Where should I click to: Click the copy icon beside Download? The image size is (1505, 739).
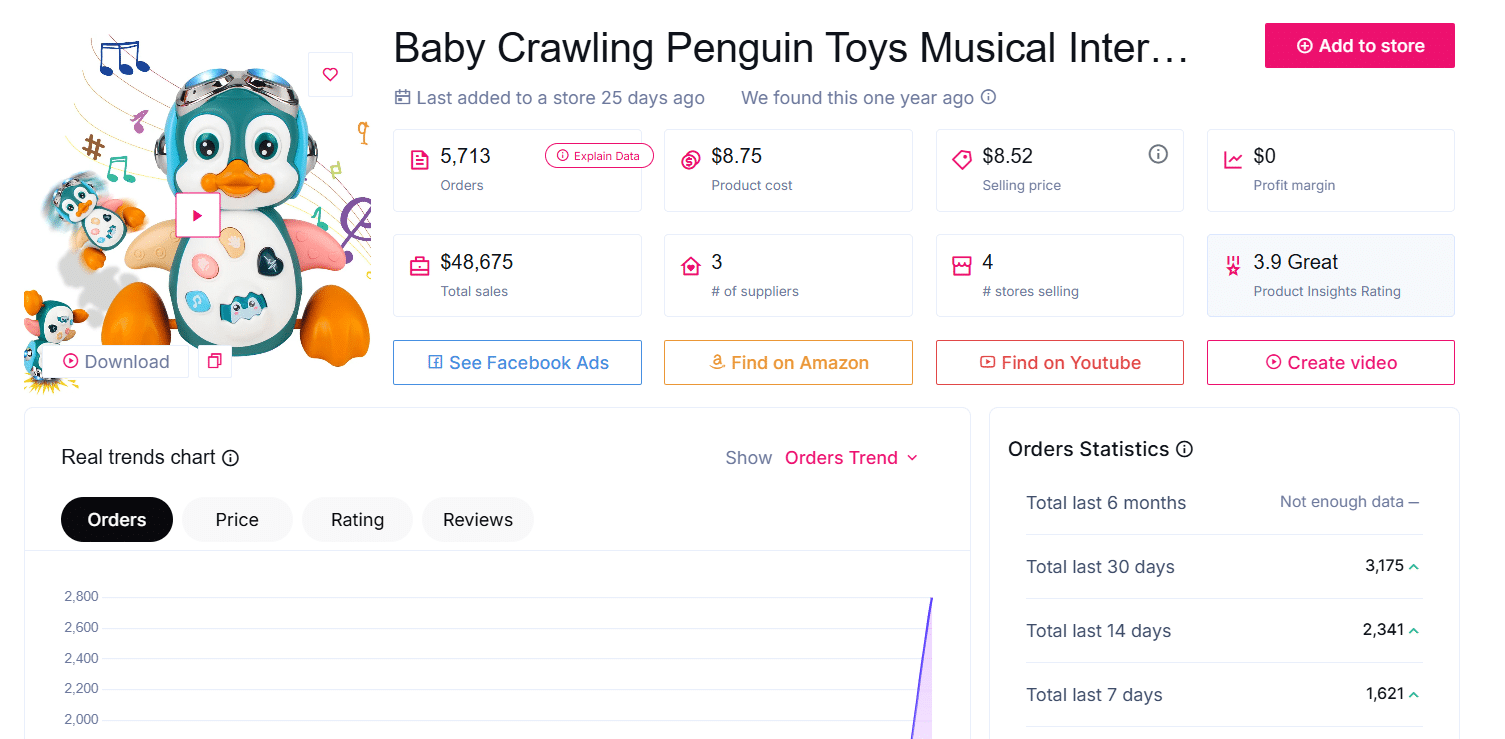tap(214, 360)
